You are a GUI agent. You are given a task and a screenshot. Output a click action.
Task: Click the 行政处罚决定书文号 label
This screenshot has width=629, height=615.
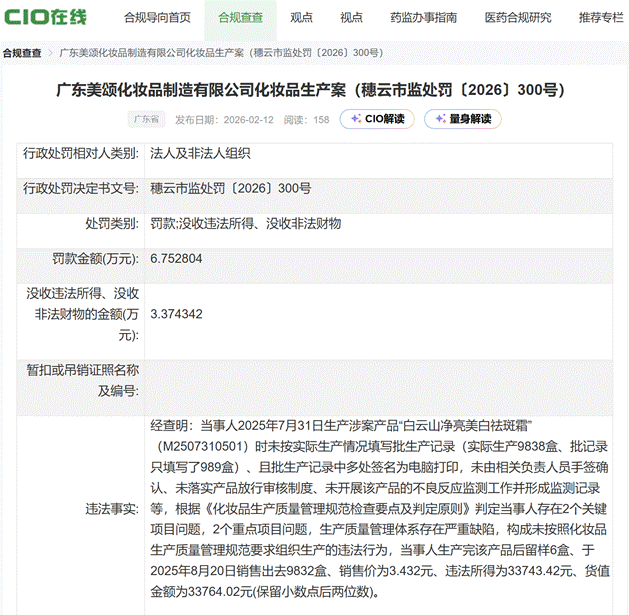coord(81,188)
